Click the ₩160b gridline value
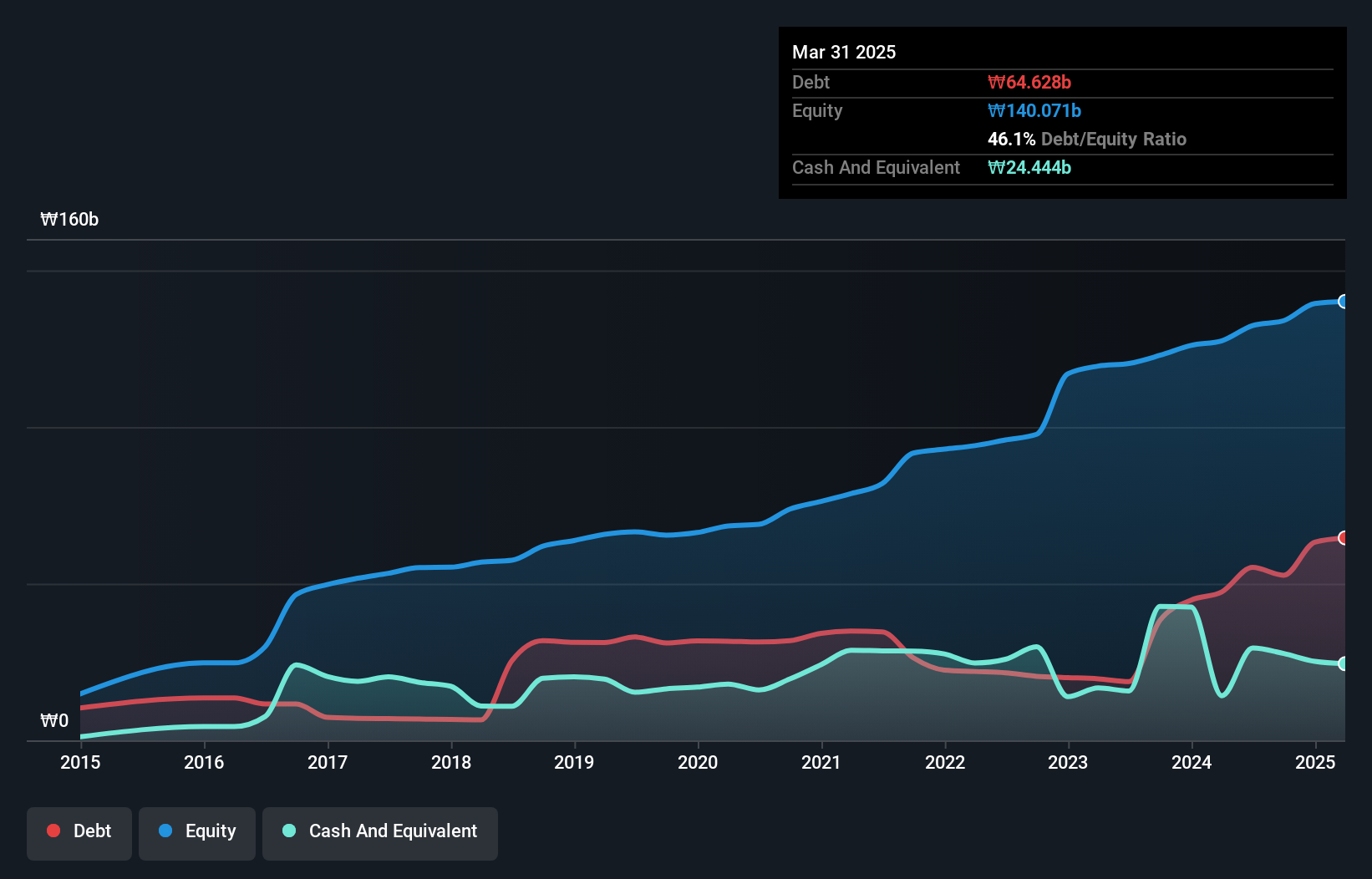The height and width of the screenshot is (879, 1372). click(x=70, y=220)
